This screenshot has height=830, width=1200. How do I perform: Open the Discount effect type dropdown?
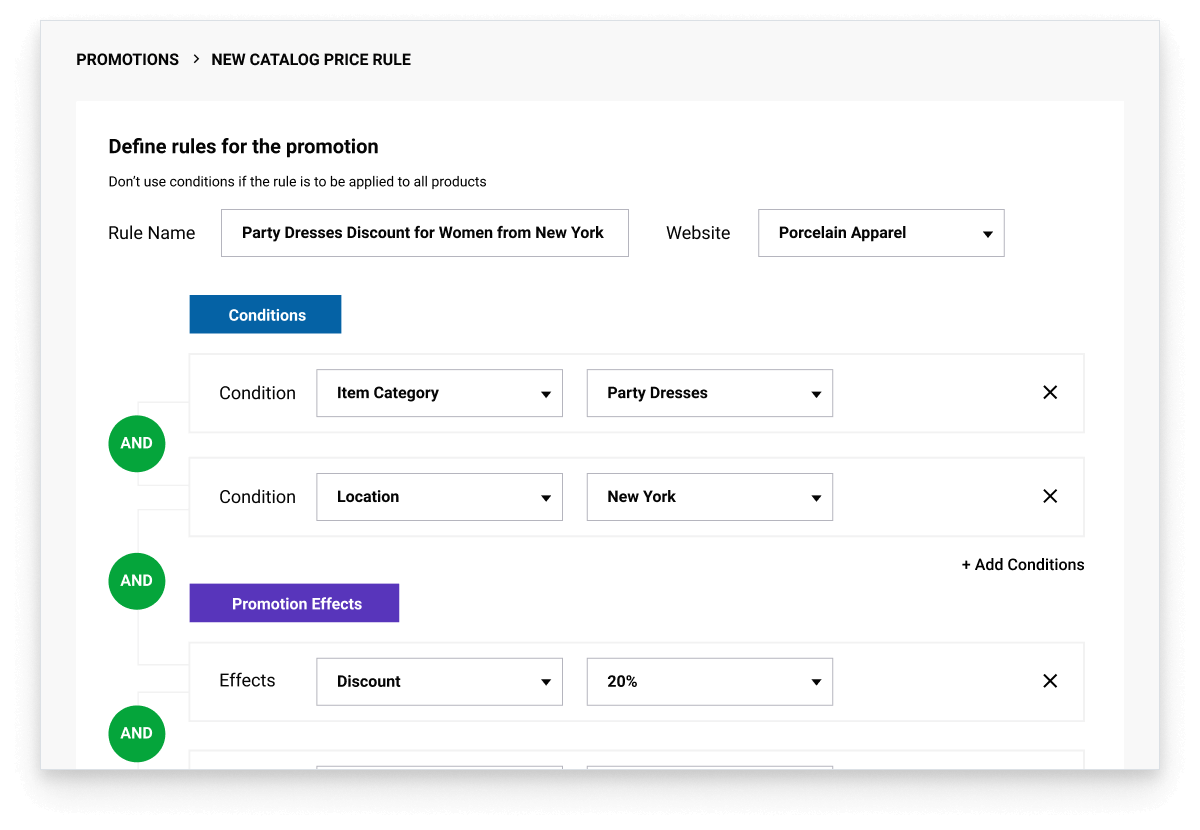click(439, 681)
